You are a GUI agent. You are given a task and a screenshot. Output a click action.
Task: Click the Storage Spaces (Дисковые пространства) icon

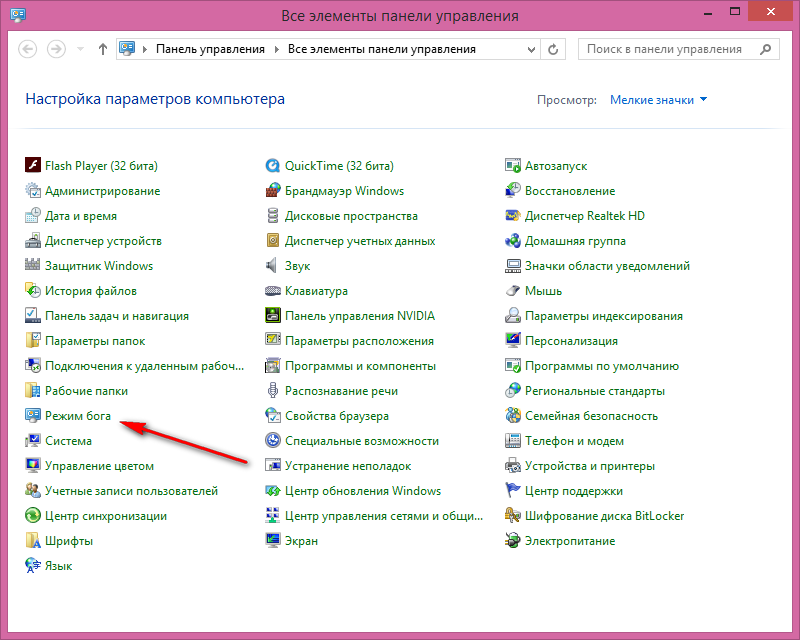(x=273, y=215)
